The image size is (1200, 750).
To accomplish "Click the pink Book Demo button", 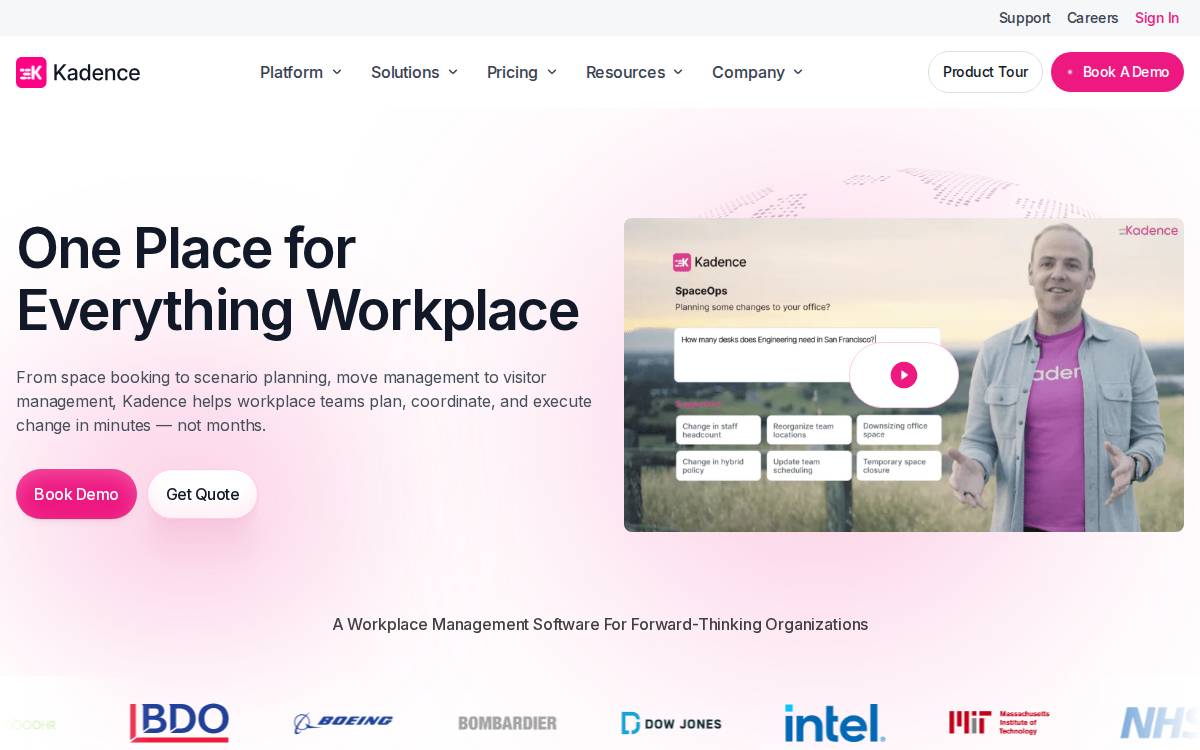I will coord(76,494).
